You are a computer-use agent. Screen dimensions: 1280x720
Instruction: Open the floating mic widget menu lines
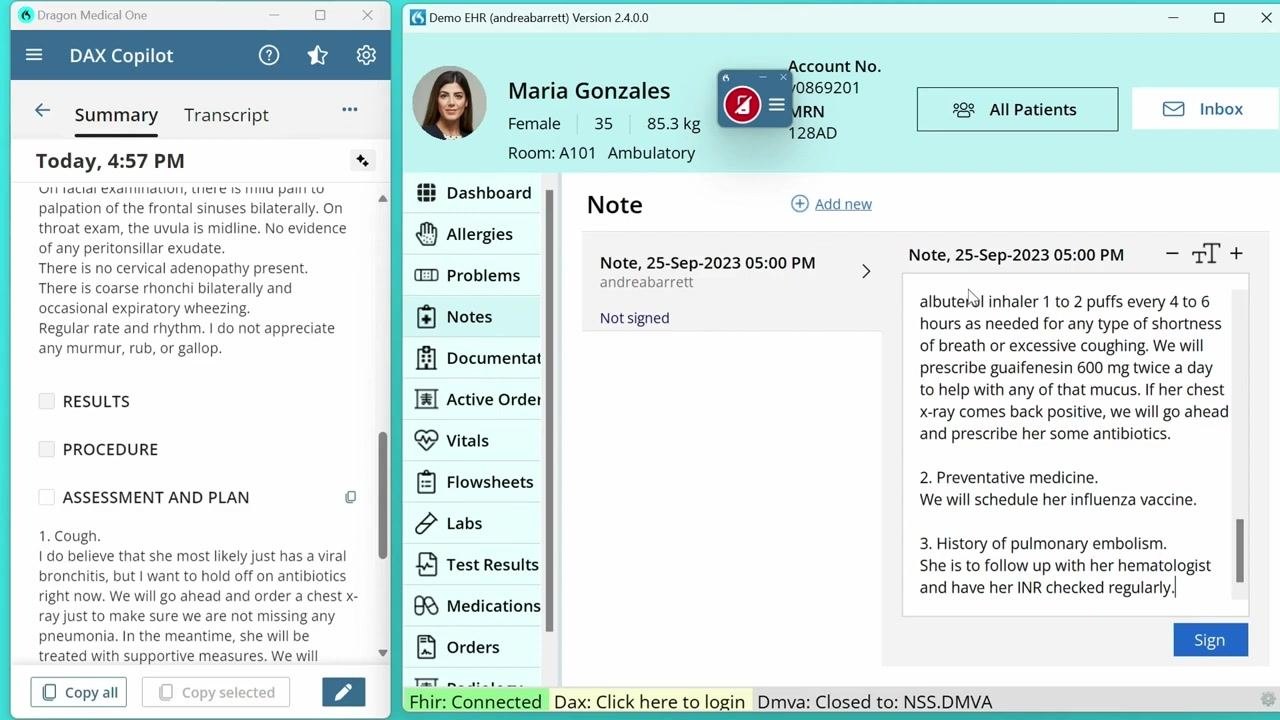pos(776,104)
